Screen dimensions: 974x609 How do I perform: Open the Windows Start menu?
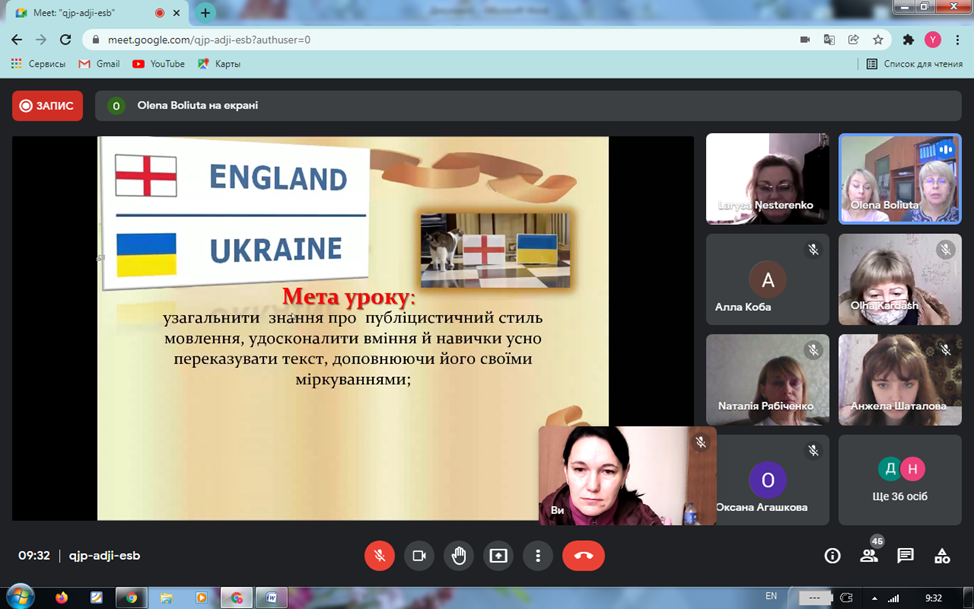[x=20, y=597]
